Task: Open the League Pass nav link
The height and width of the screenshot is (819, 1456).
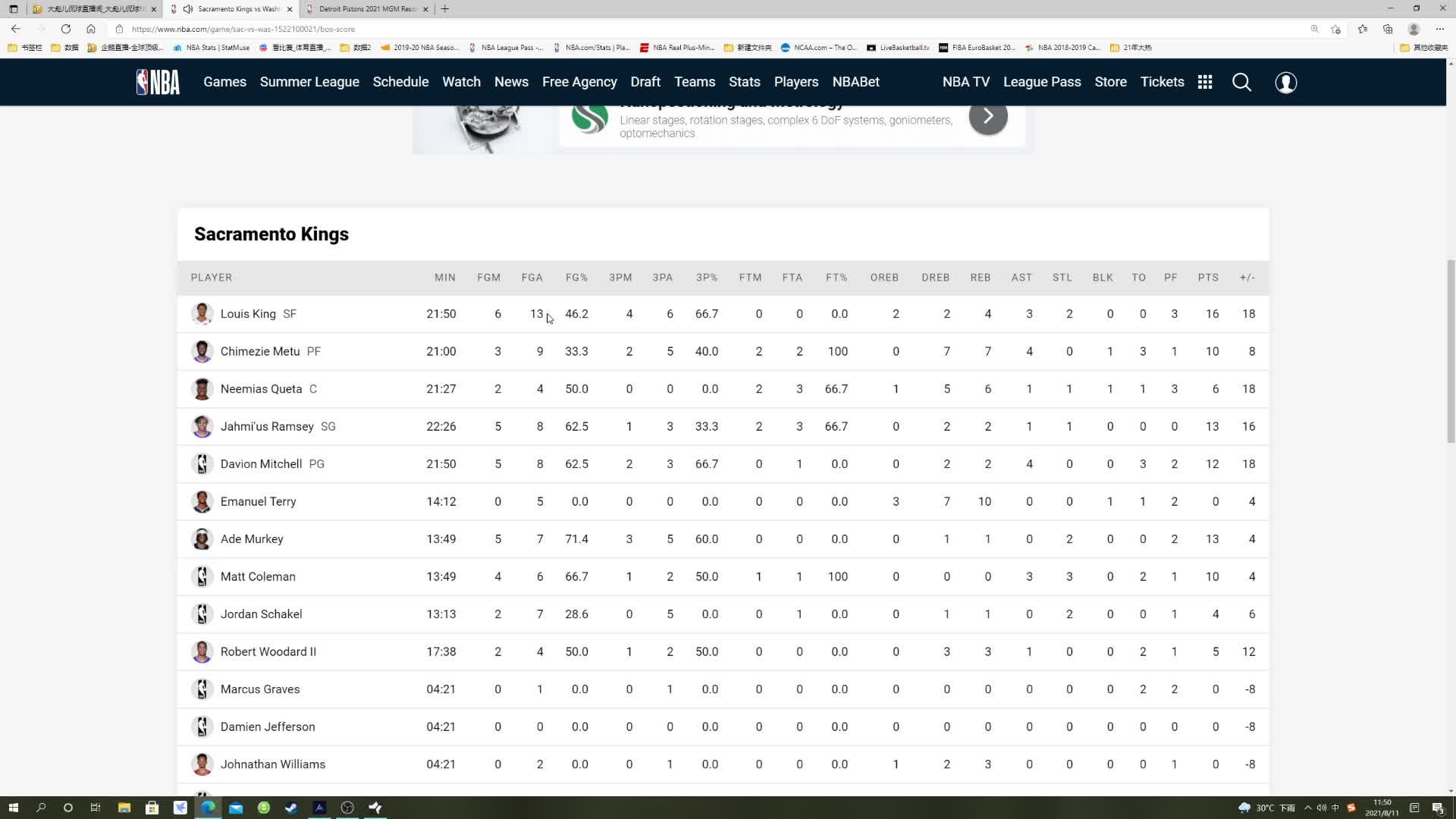Action: pyautogui.click(x=1041, y=82)
